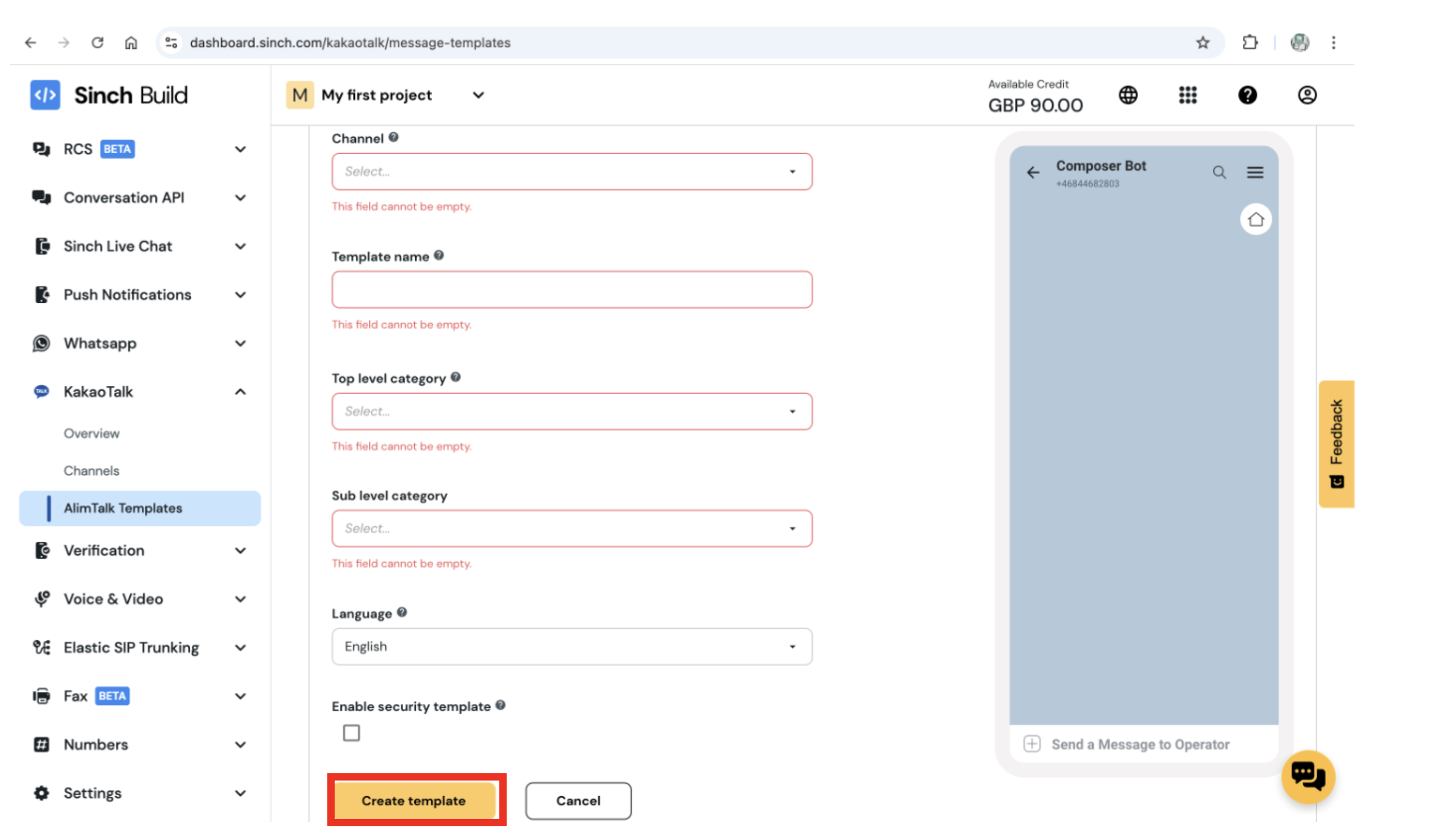
Task: Enable security template checkbox
Action: click(352, 733)
